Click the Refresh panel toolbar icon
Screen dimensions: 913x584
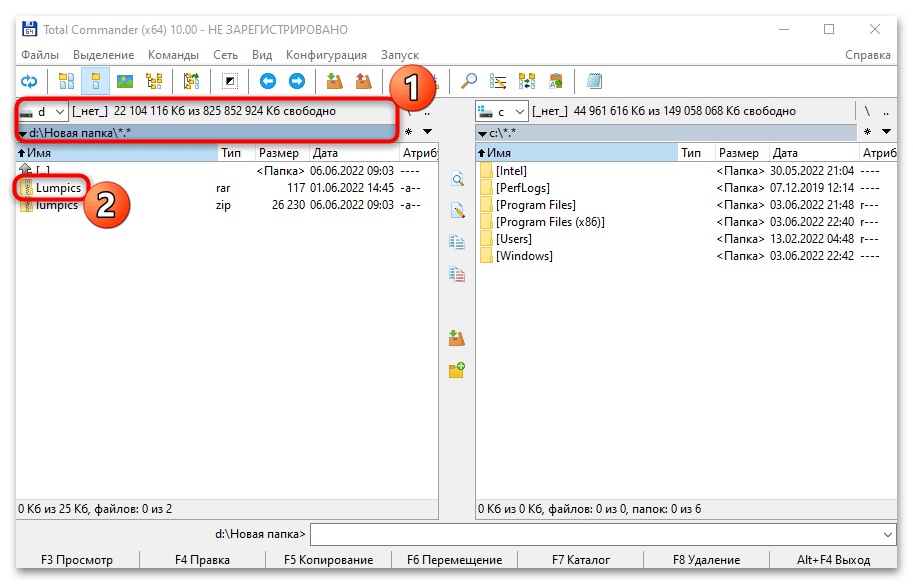coord(29,81)
